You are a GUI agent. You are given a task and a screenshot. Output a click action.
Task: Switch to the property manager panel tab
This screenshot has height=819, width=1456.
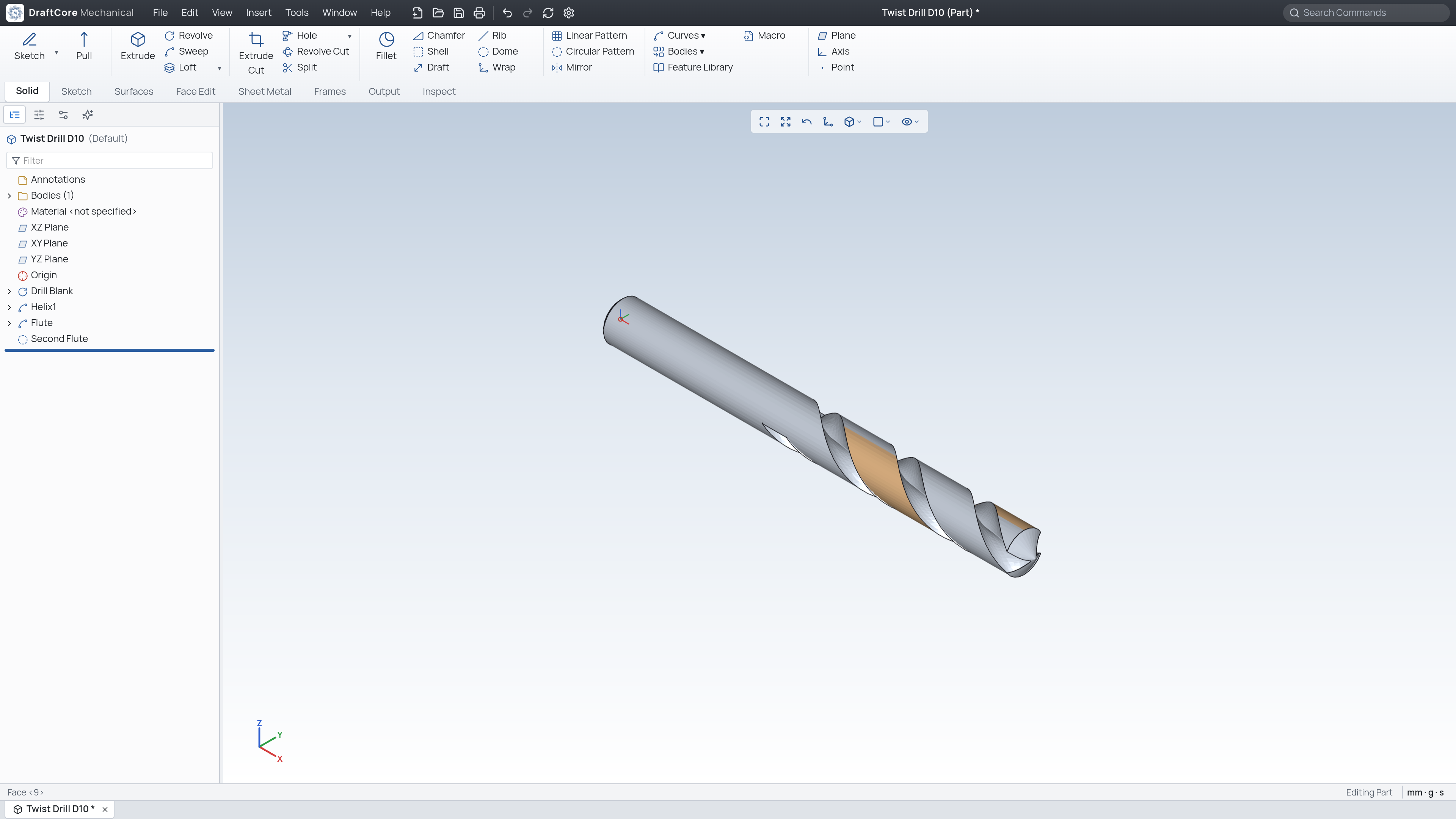click(39, 115)
